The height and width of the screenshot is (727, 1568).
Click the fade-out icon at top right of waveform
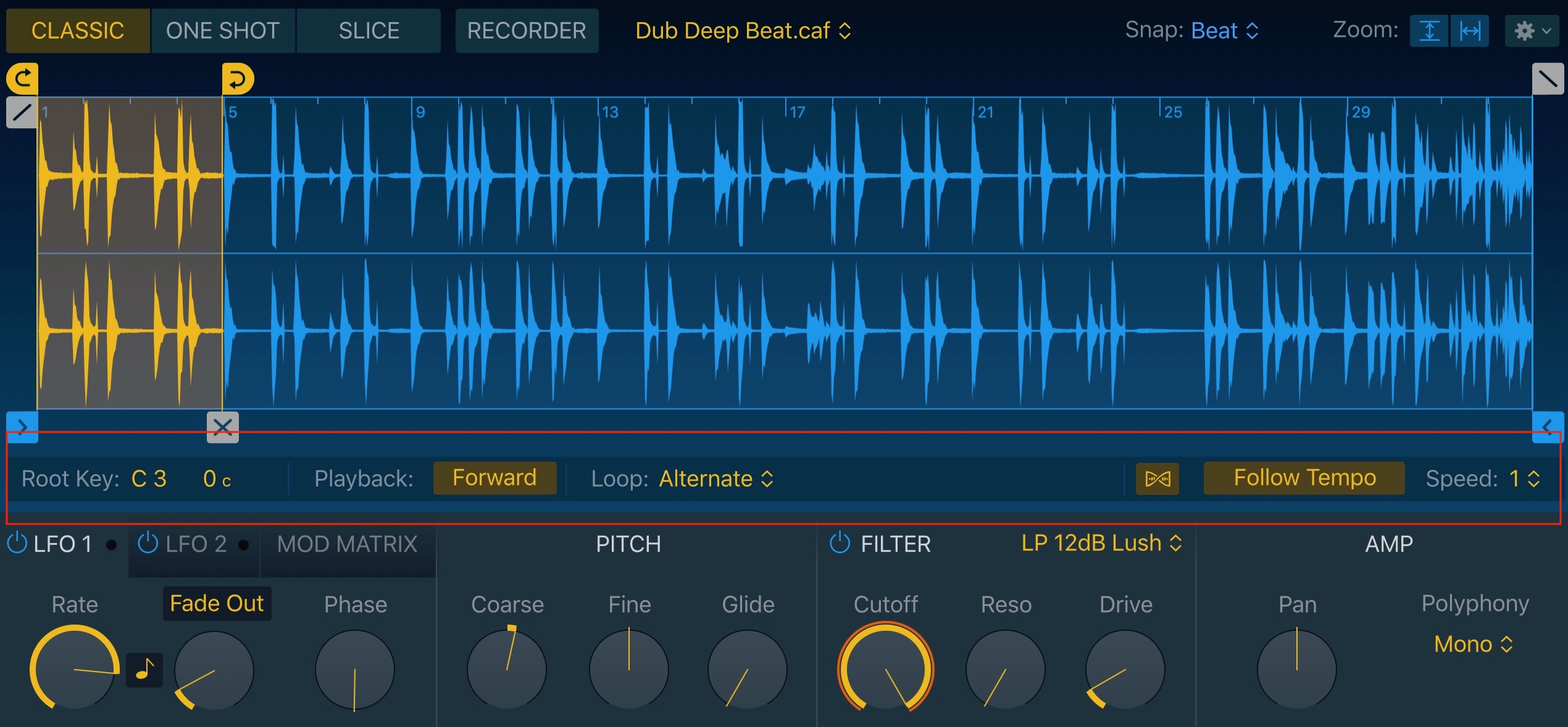1547,78
